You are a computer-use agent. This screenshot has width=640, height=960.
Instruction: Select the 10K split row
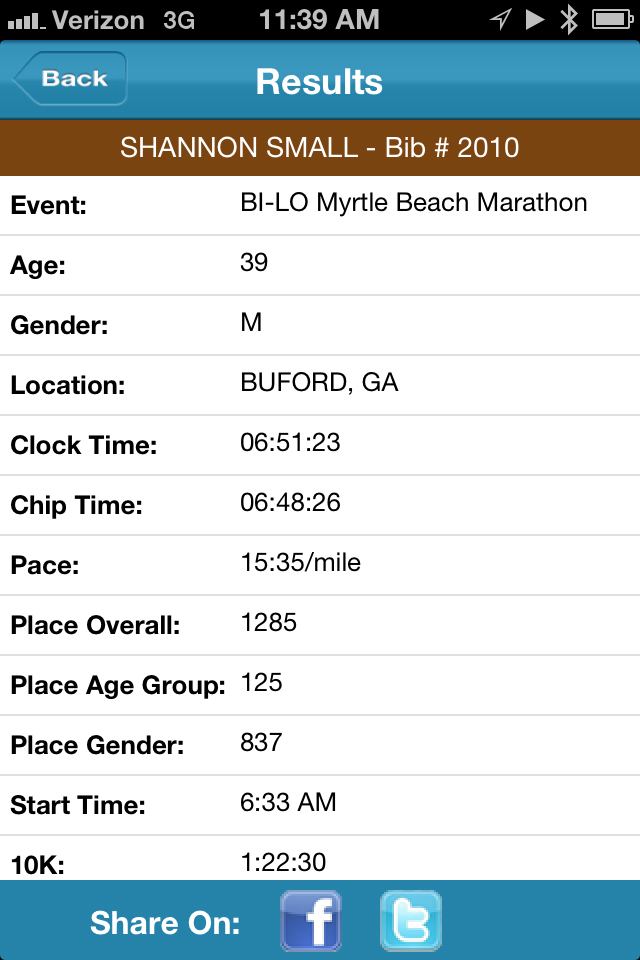[320, 858]
